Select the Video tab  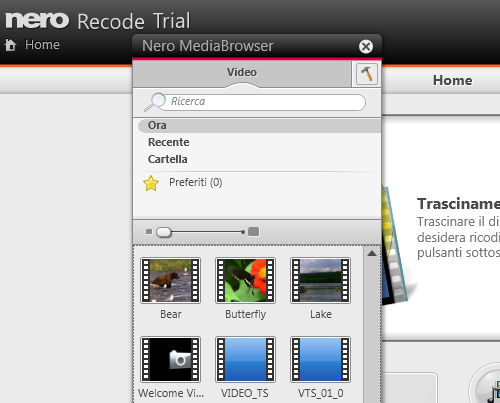point(242,72)
